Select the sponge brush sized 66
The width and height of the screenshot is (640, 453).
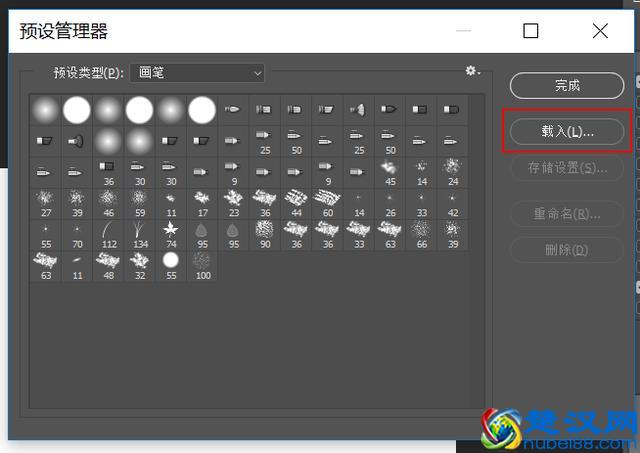pyautogui.click(x=421, y=235)
